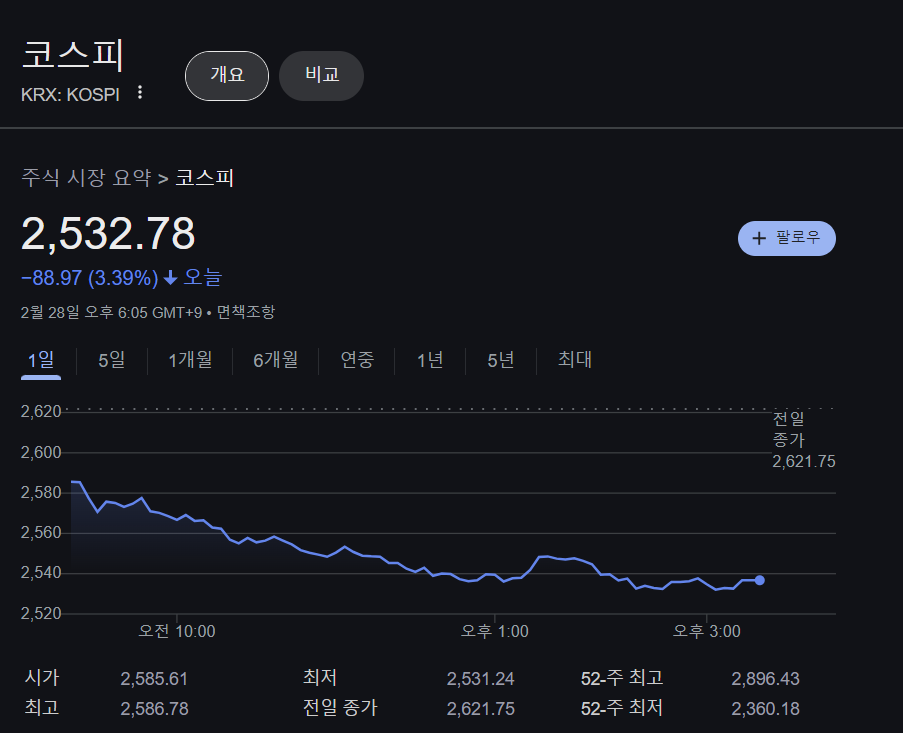Switch to the 1년 chart tab
The height and width of the screenshot is (733, 903).
pyautogui.click(x=430, y=360)
